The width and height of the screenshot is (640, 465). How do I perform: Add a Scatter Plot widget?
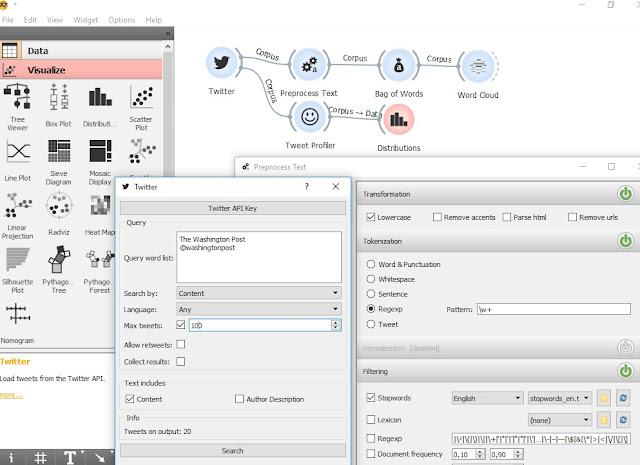(141, 108)
